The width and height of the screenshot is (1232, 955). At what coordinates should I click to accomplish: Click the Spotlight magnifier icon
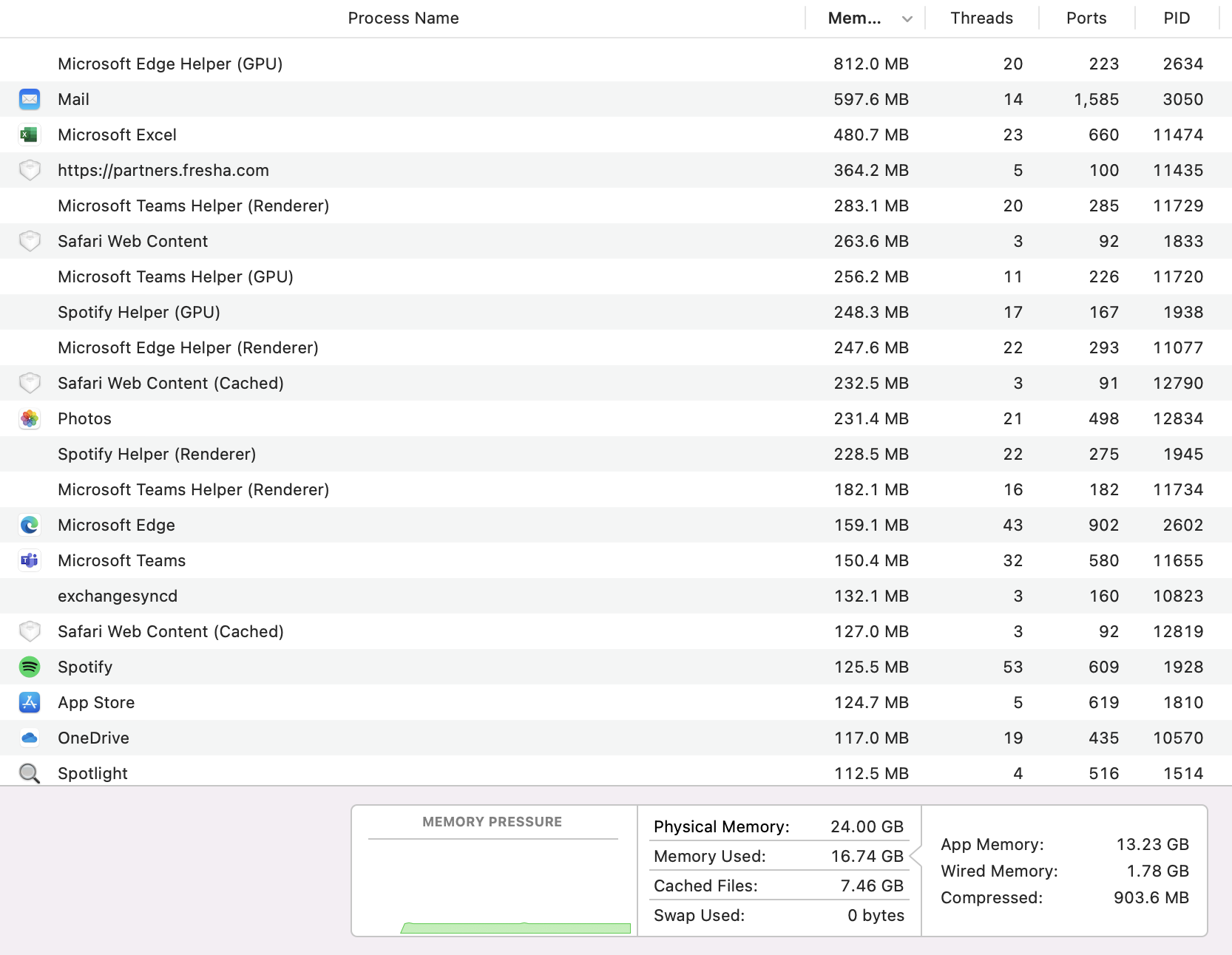pyautogui.click(x=30, y=773)
